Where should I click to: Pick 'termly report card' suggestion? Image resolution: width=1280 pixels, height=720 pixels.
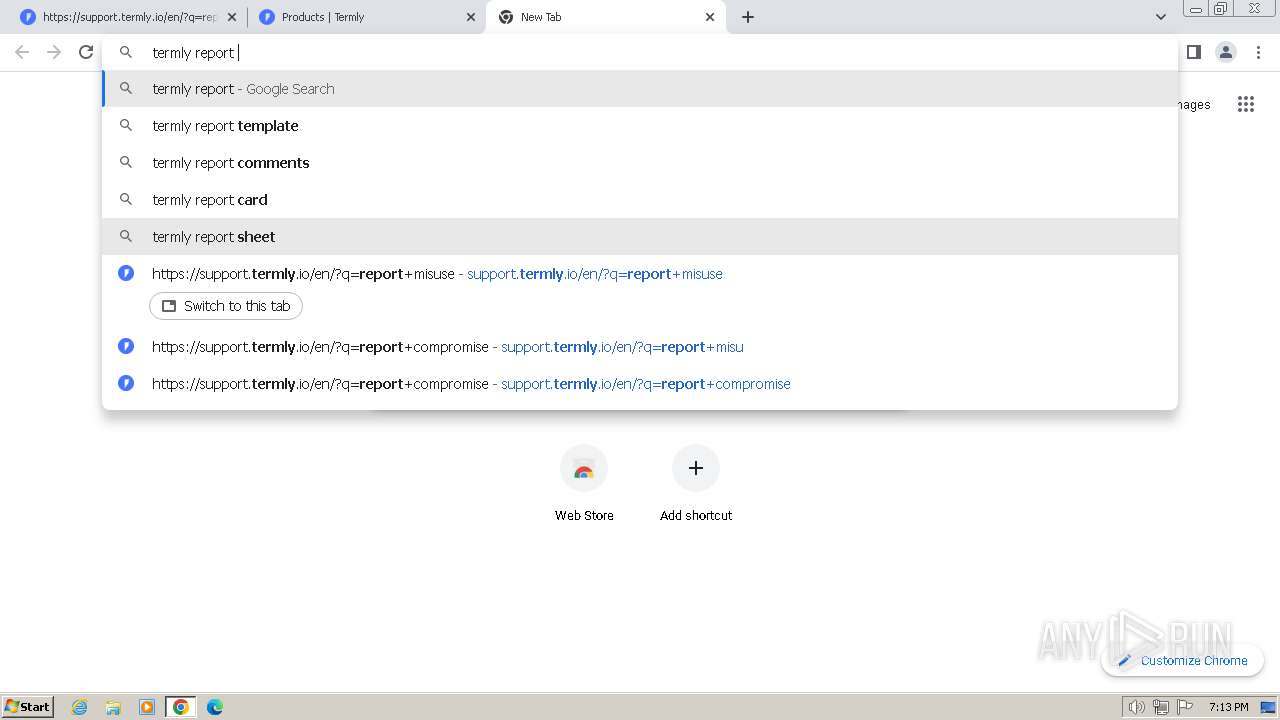click(x=640, y=200)
